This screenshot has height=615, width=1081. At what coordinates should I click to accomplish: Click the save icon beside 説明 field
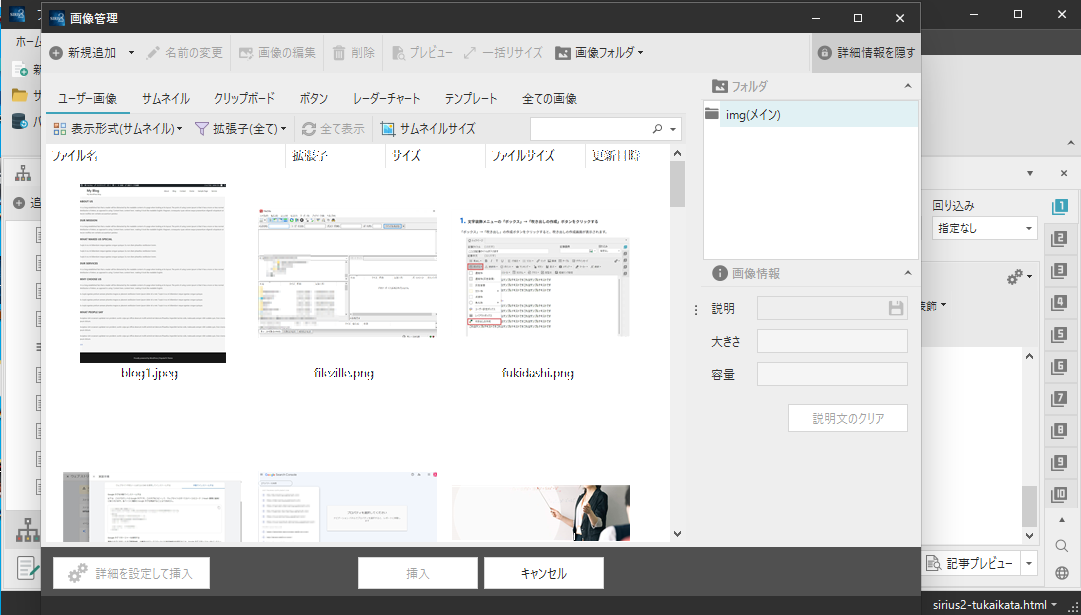[896, 309]
